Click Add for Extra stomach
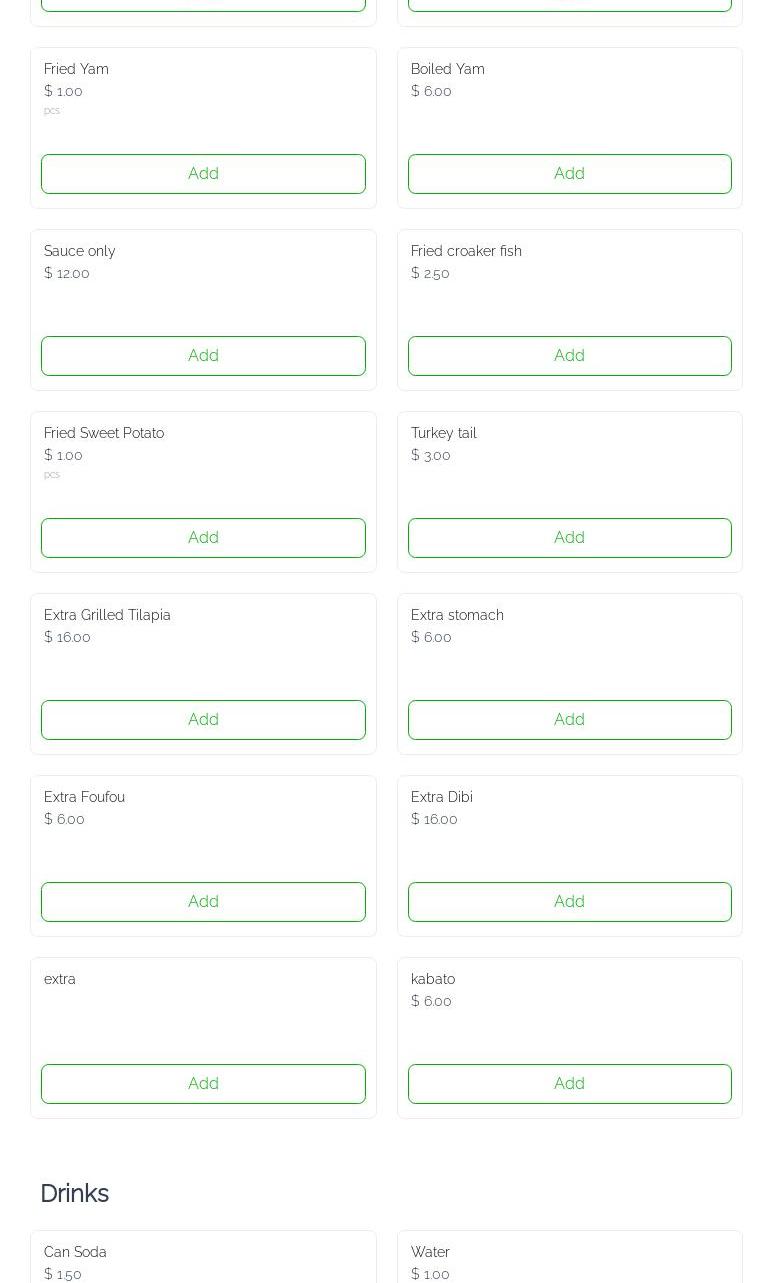Screen dimensions: 768x1283 pyautogui.click(x=569, y=720)
